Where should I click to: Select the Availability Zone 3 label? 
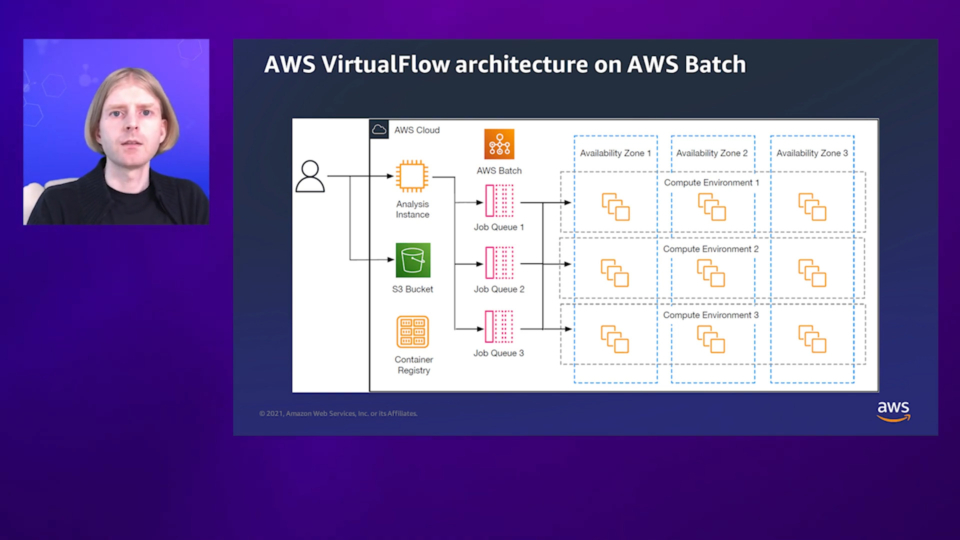(x=812, y=153)
